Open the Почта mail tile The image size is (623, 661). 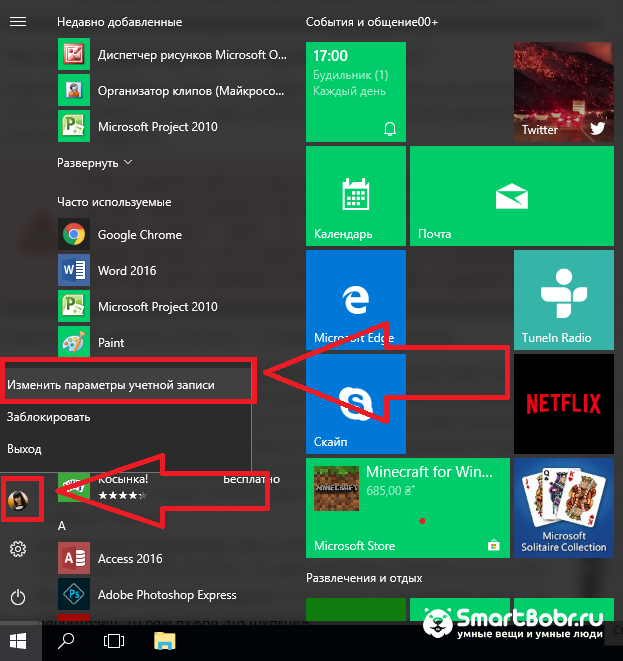[512, 196]
